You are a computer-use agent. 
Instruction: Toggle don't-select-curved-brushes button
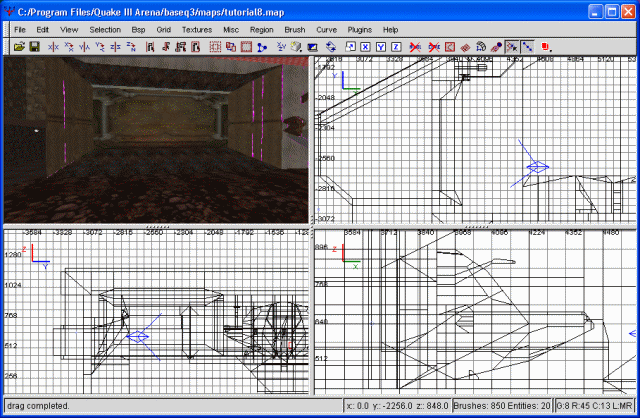[x=415, y=47]
